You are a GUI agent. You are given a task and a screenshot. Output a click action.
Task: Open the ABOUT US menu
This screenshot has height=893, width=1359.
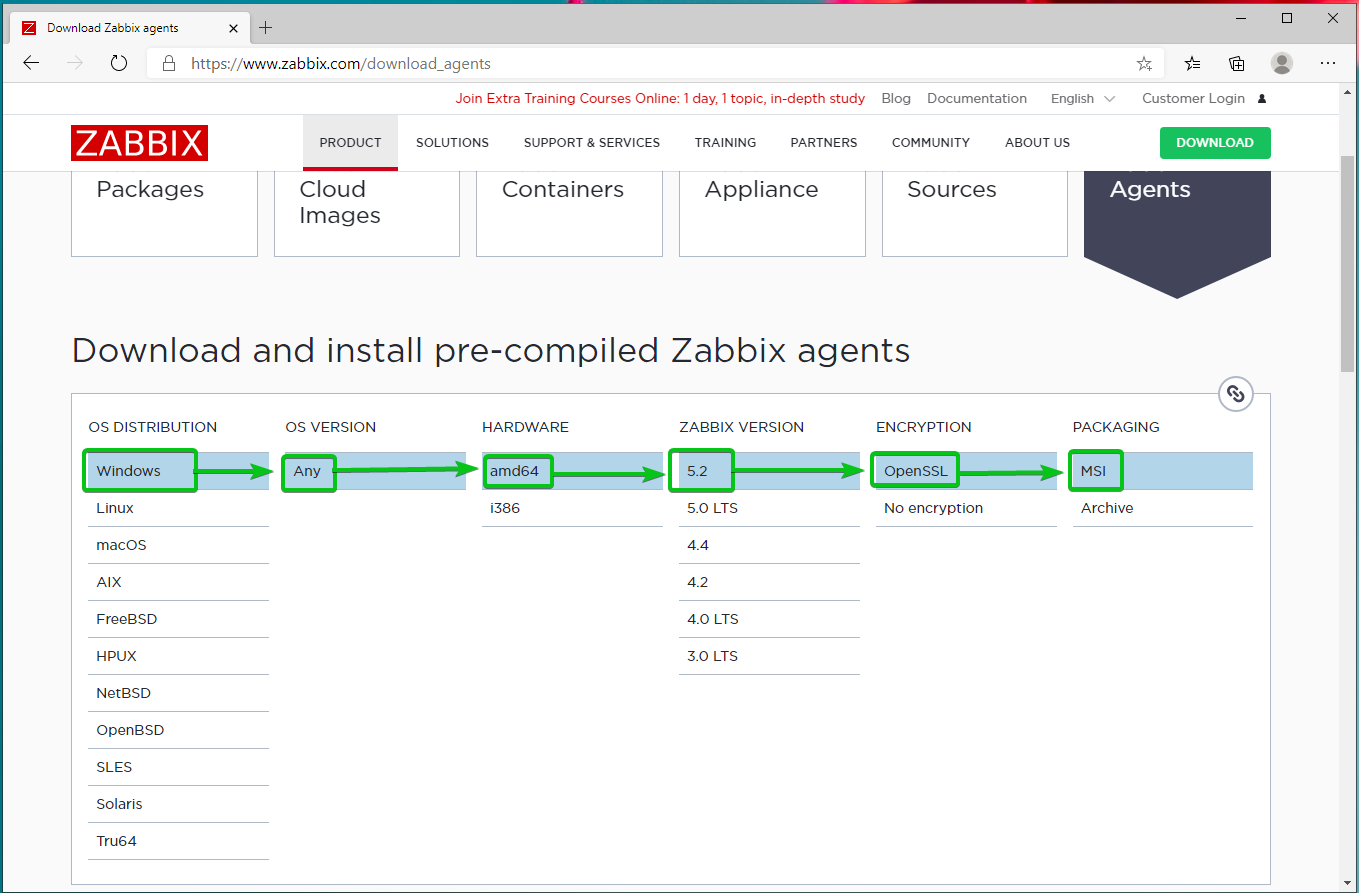[x=1037, y=143]
